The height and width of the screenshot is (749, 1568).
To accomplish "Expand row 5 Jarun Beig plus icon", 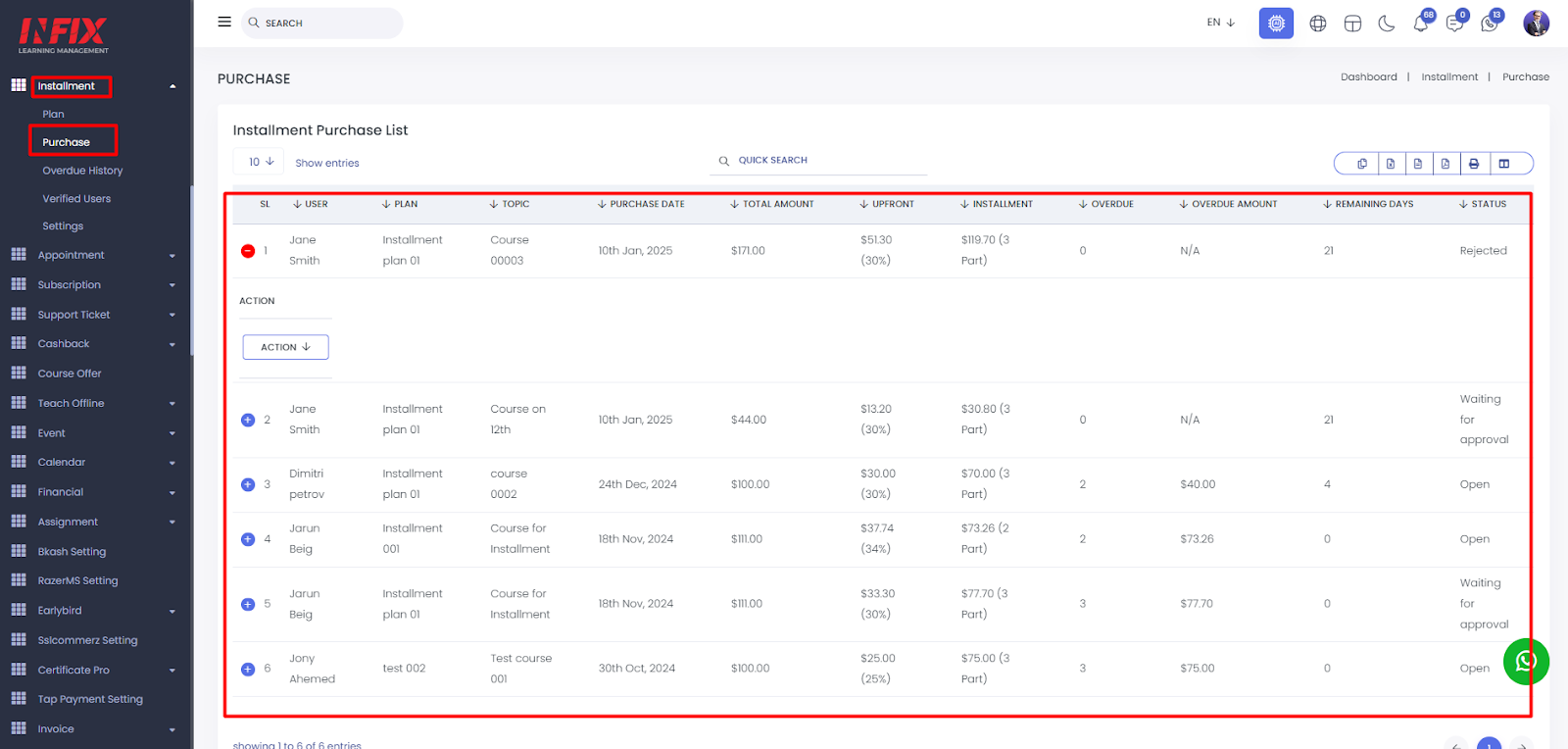I will [248, 604].
